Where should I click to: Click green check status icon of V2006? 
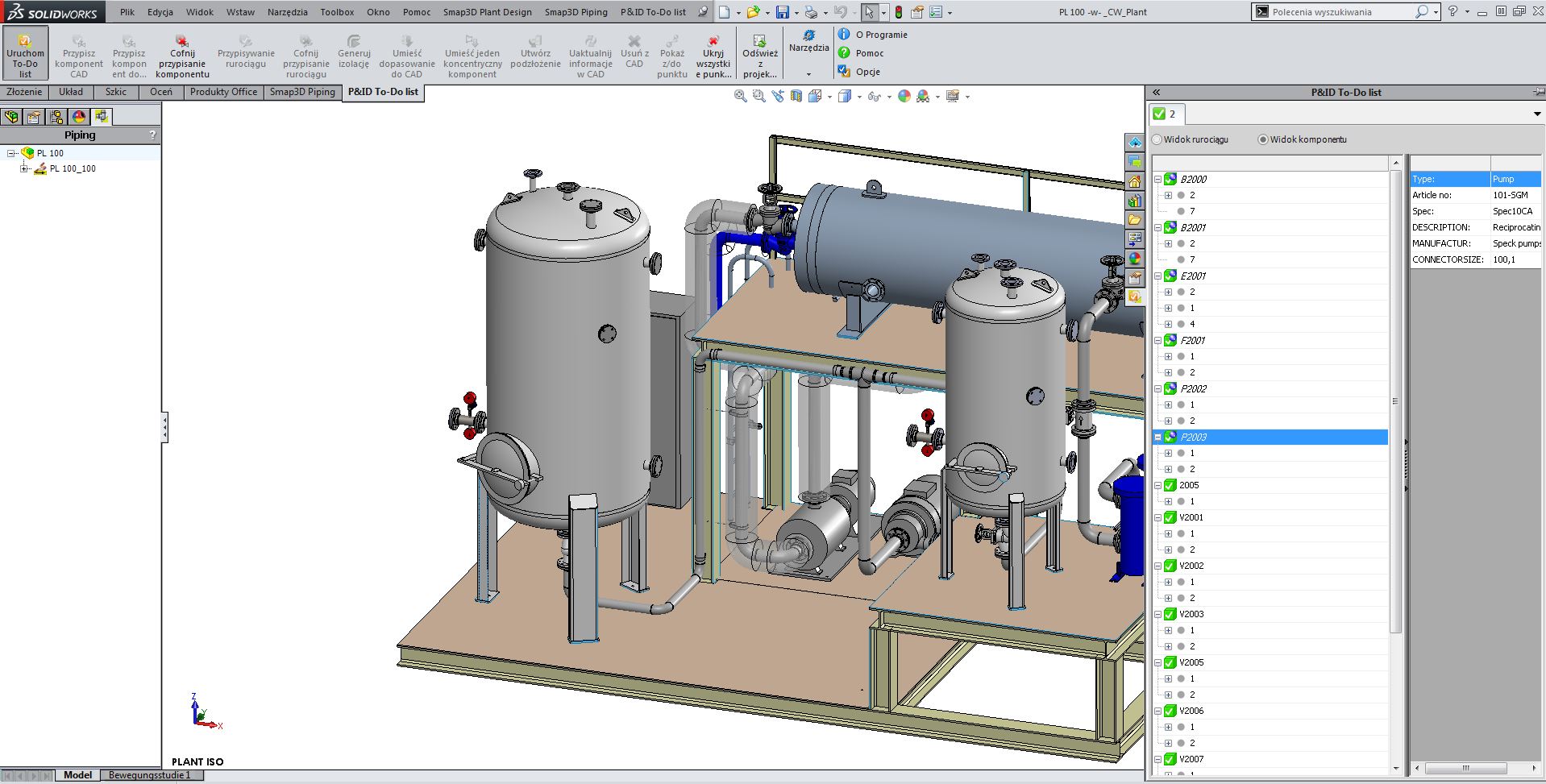[1170, 711]
